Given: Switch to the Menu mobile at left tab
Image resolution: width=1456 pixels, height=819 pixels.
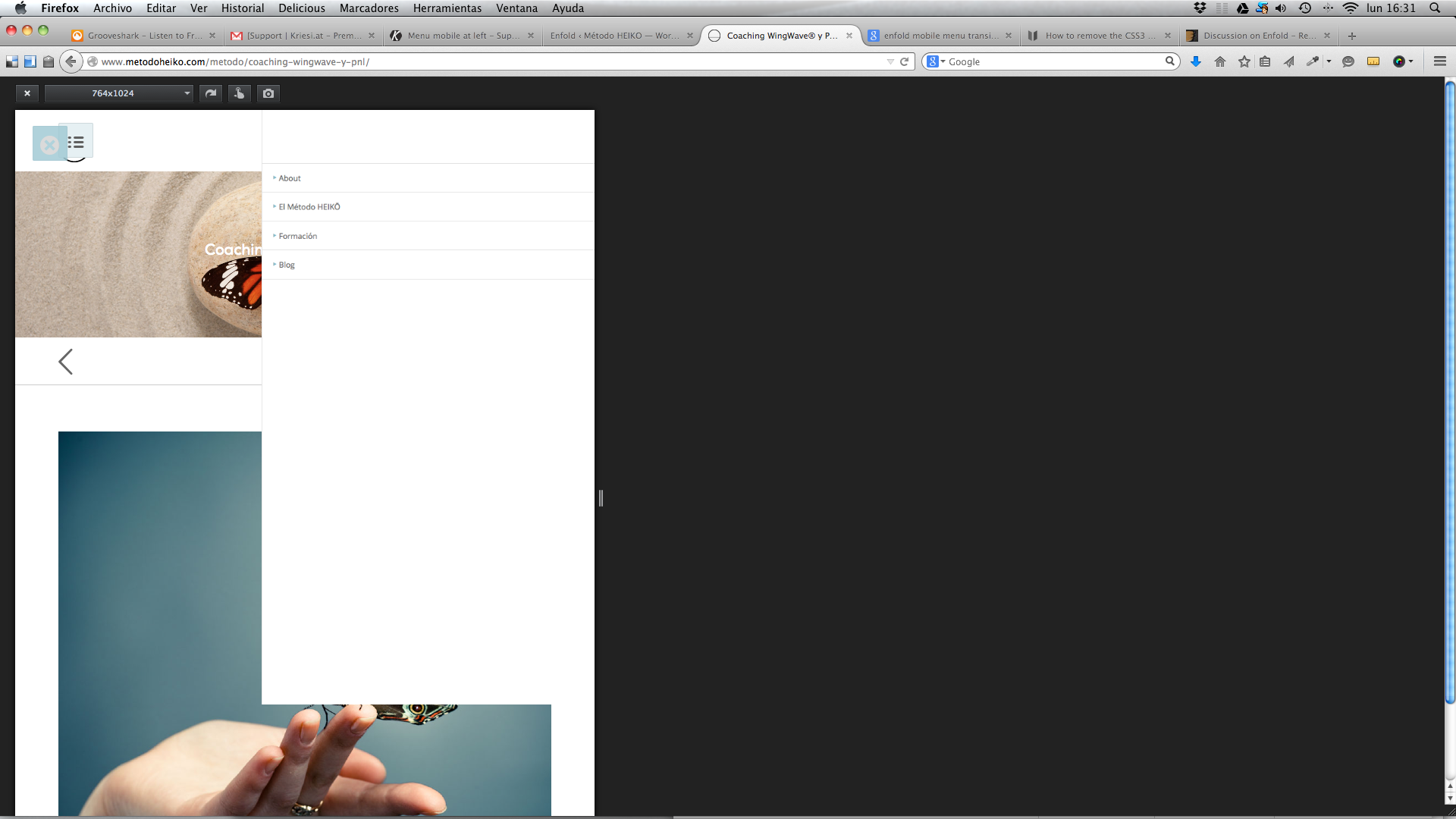Looking at the screenshot, I should tap(463, 36).
